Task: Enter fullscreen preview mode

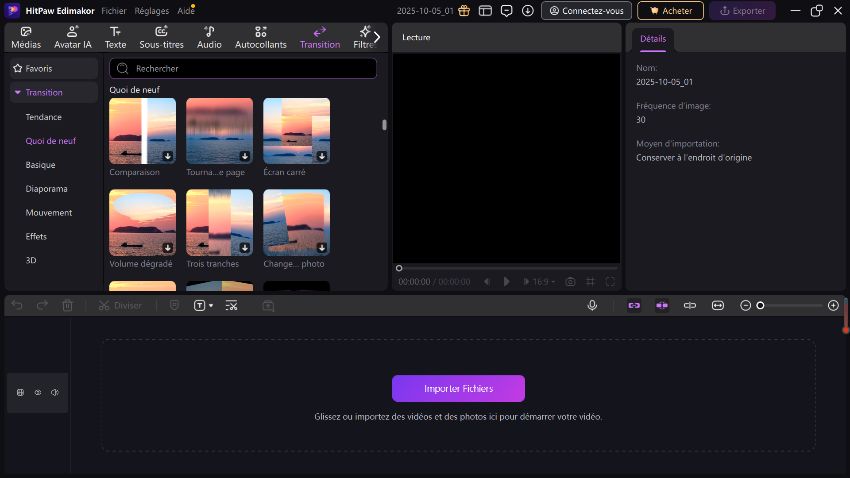Action: (x=610, y=282)
